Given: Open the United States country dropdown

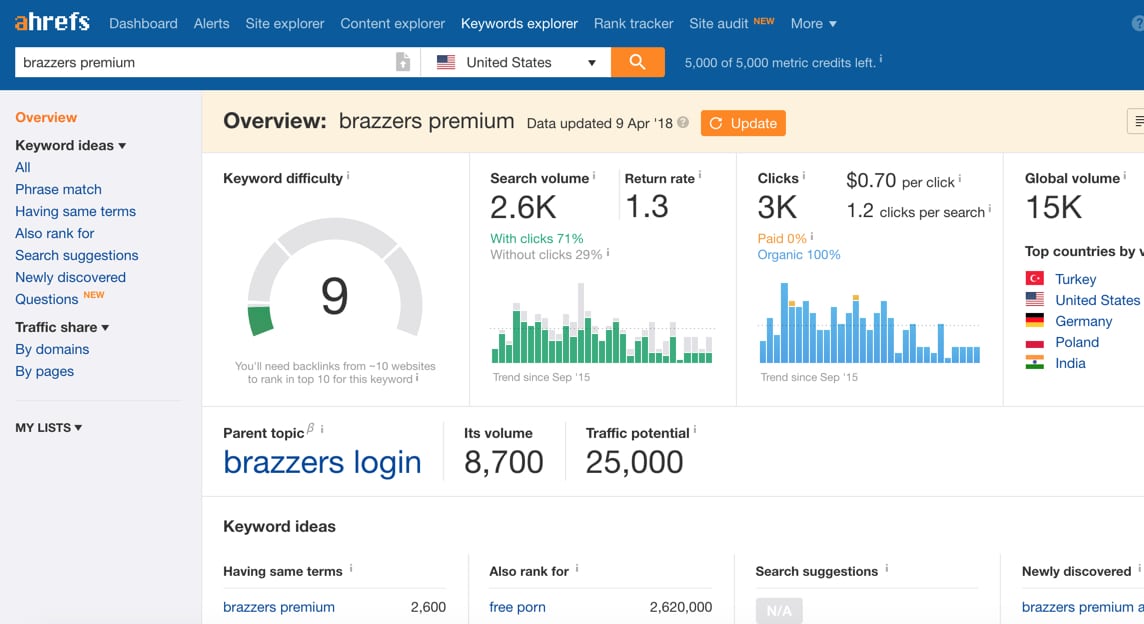Looking at the screenshot, I should click(x=515, y=62).
